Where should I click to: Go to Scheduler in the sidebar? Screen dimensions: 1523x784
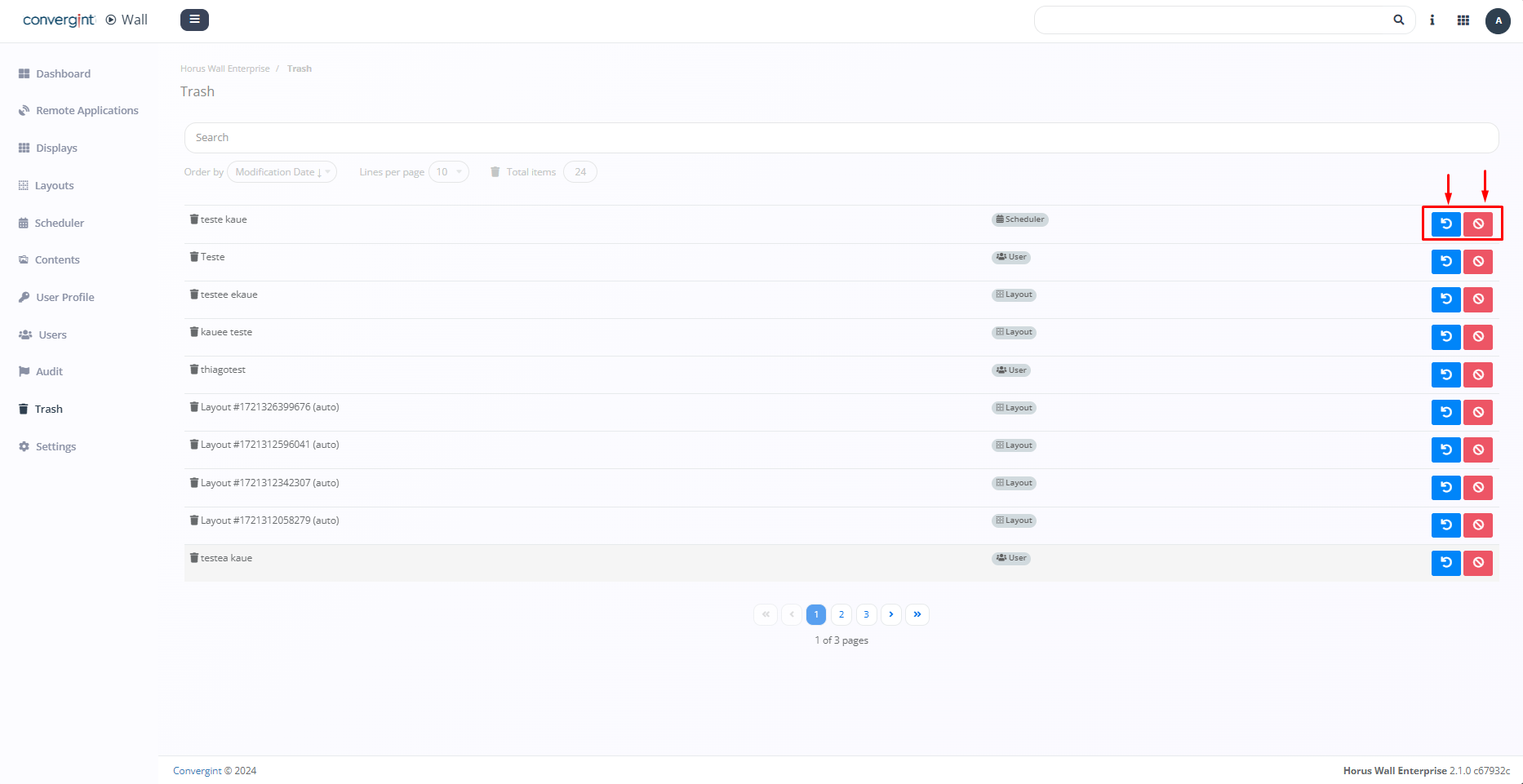pyautogui.click(x=59, y=223)
